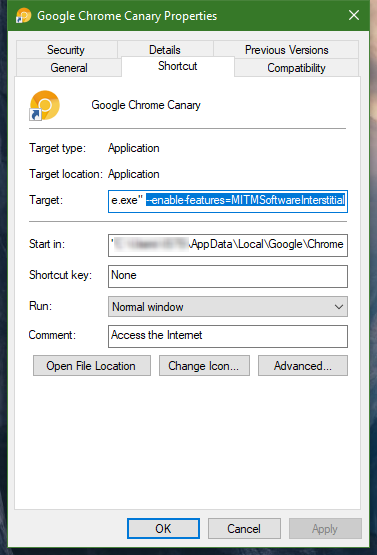Click the 'Application' target location value
The height and width of the screenshot is (555, 377).
(134, 174)
